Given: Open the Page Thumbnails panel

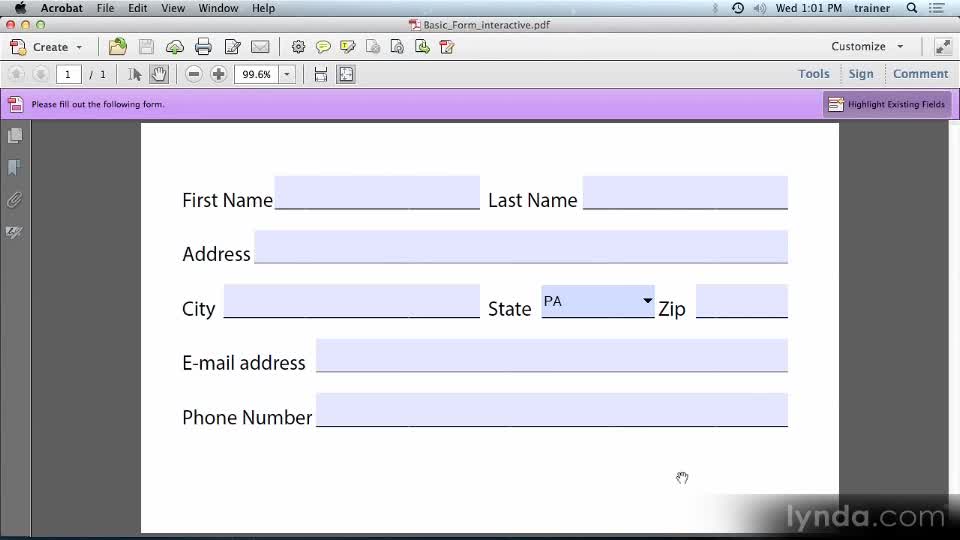Looking at the screenshot, I should click(x=15, y=135).
